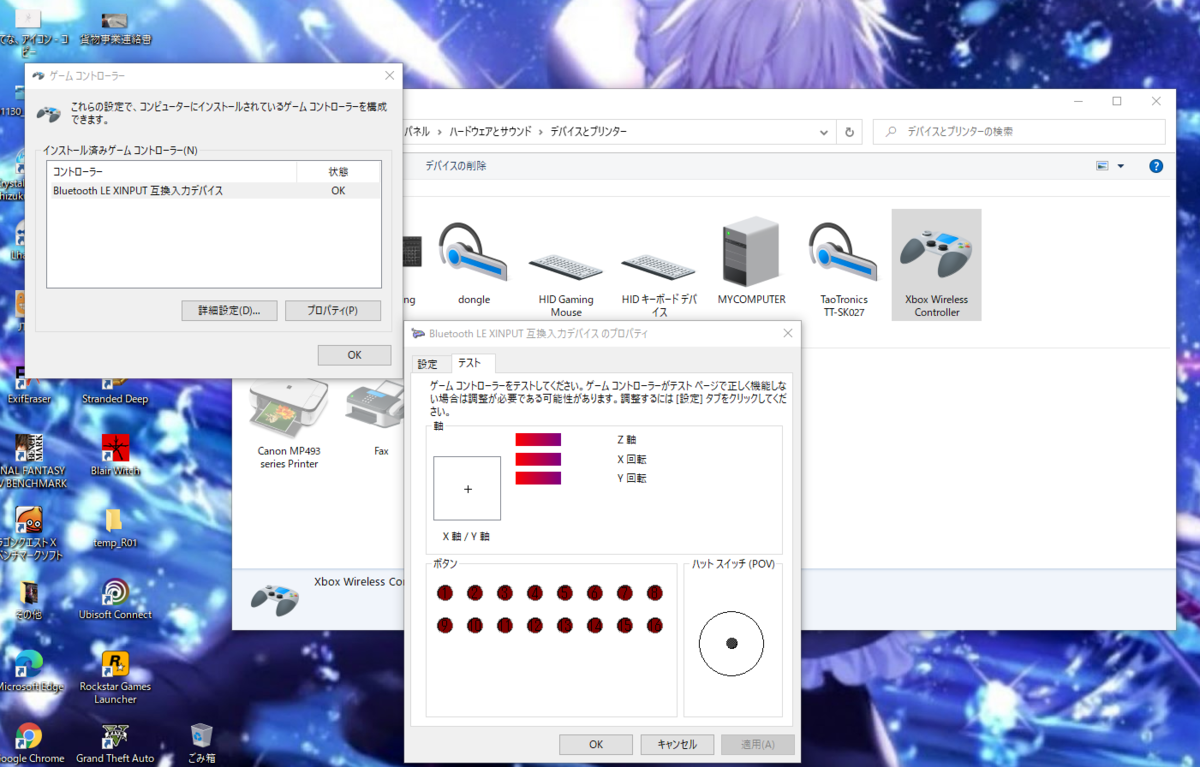Open the Google Chrome desktop shortcut
The width and height of the screenshot is (1200, 767).
pyautogui.click(x=30, y=743)
